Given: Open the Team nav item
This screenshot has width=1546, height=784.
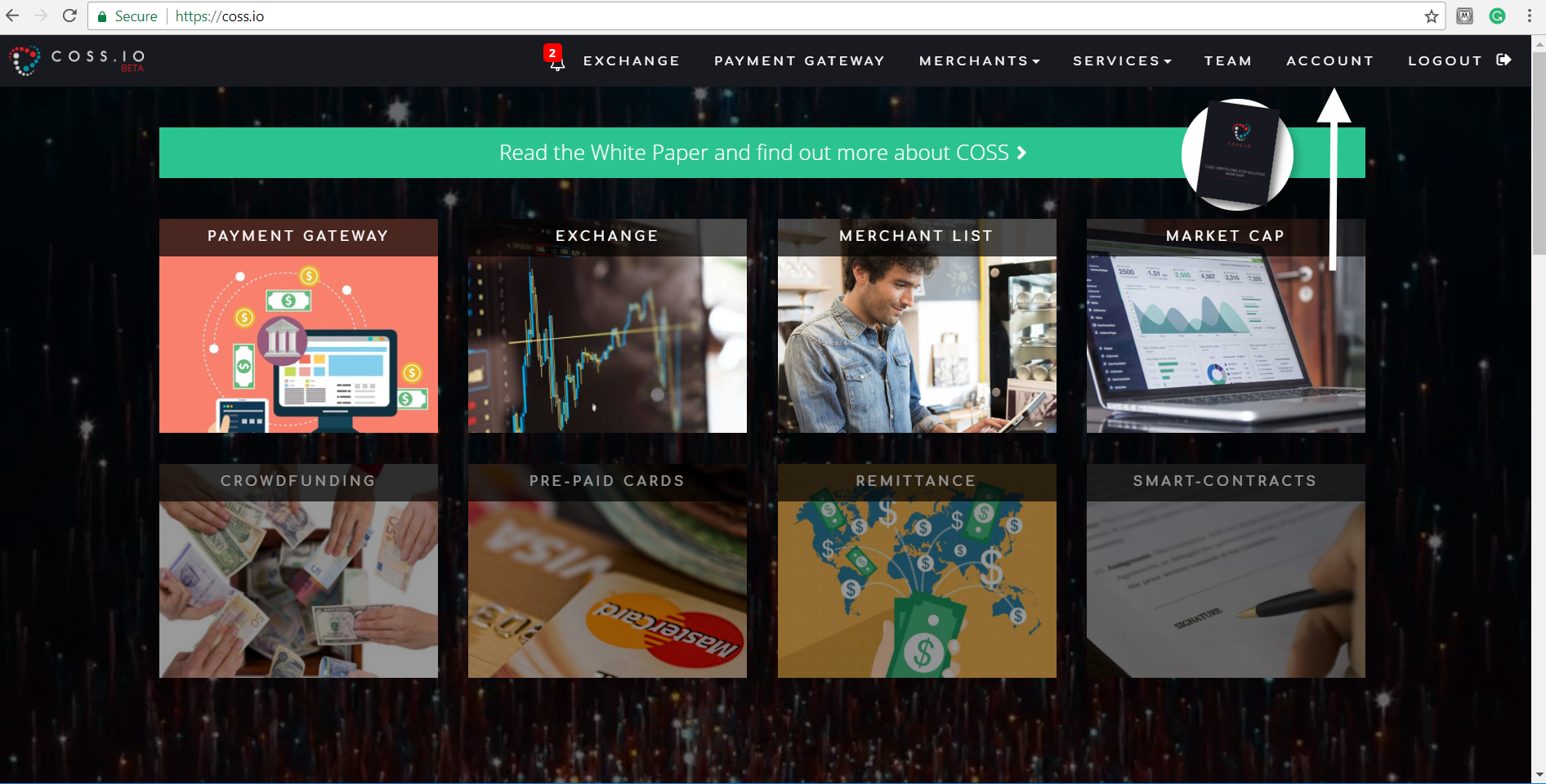Looking at the screenshot, I should coord(1228,60).
